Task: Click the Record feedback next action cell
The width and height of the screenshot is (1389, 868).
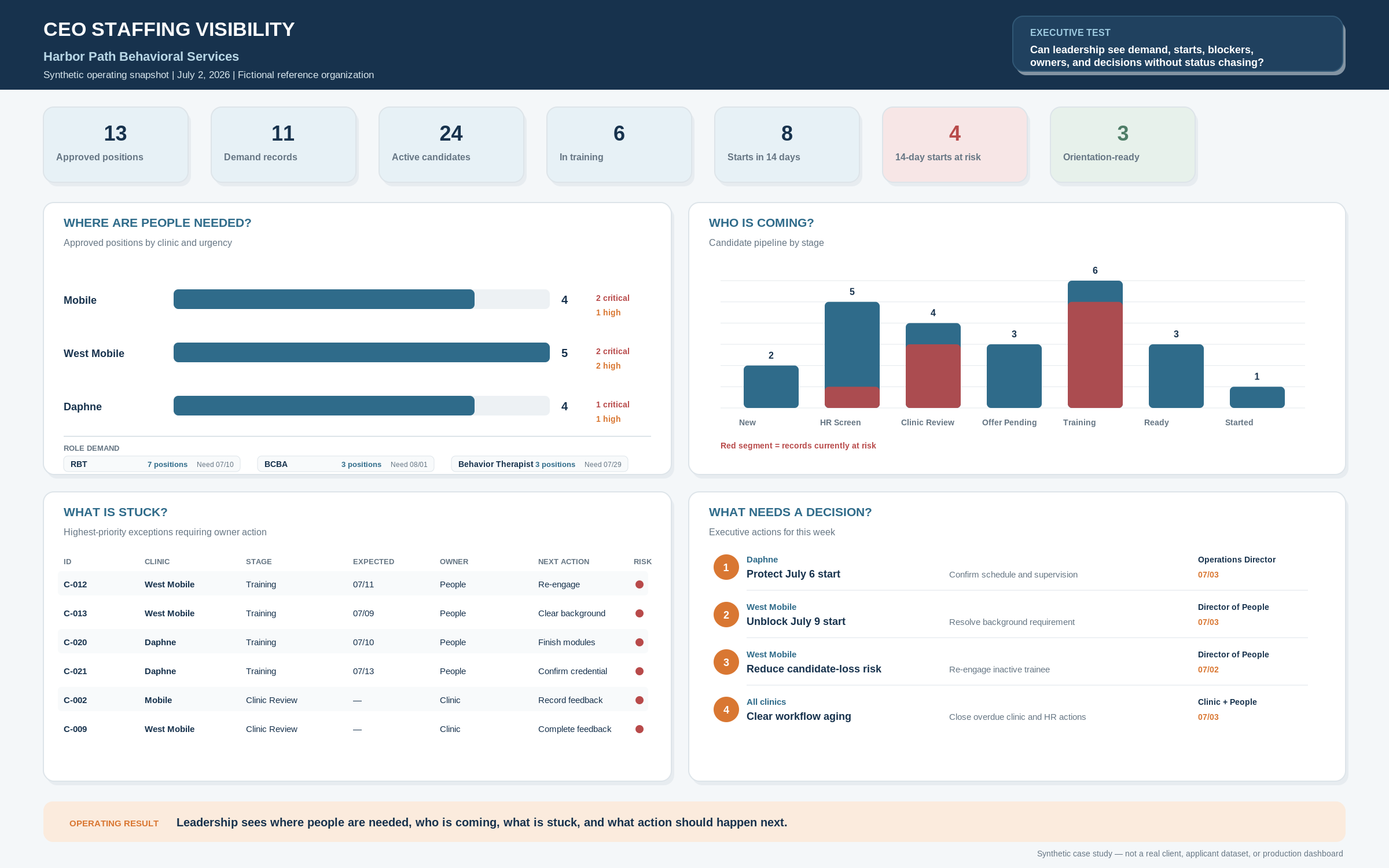Action: [x=570, y=700]
